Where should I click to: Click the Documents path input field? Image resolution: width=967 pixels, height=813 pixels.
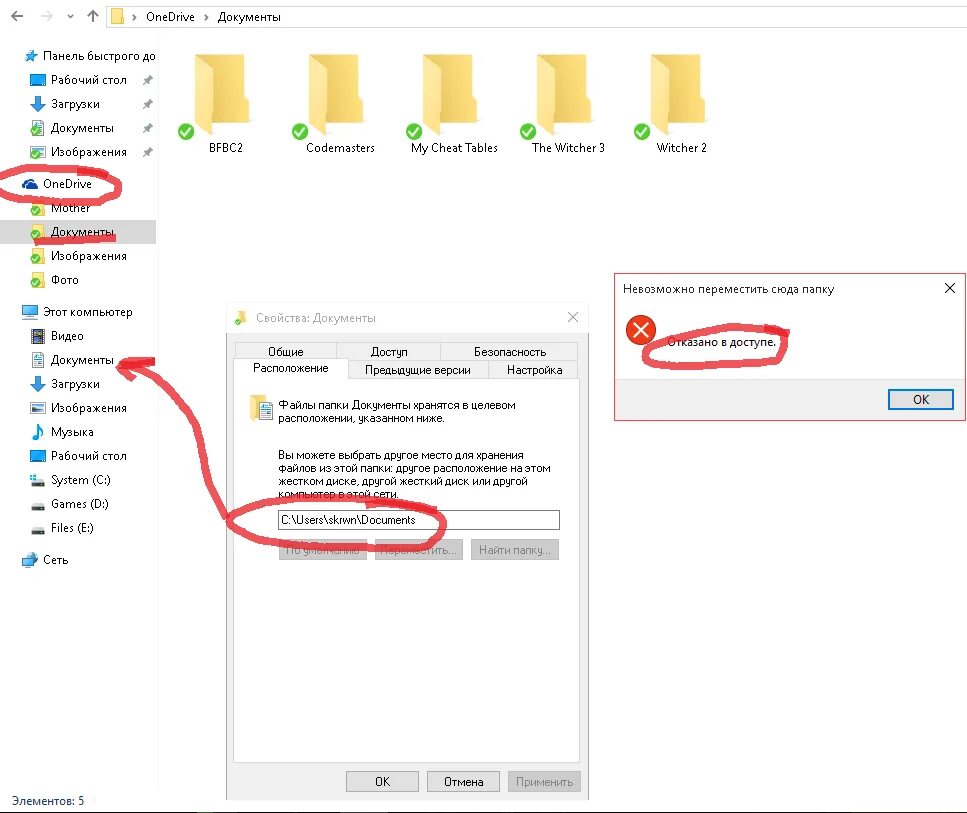point(419,520)
